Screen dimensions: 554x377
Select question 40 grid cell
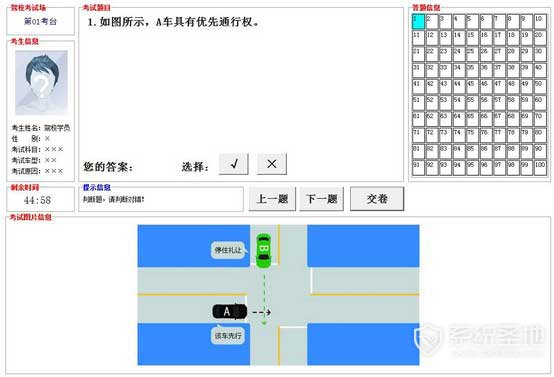pyautogui.click(x=540, y=71)
